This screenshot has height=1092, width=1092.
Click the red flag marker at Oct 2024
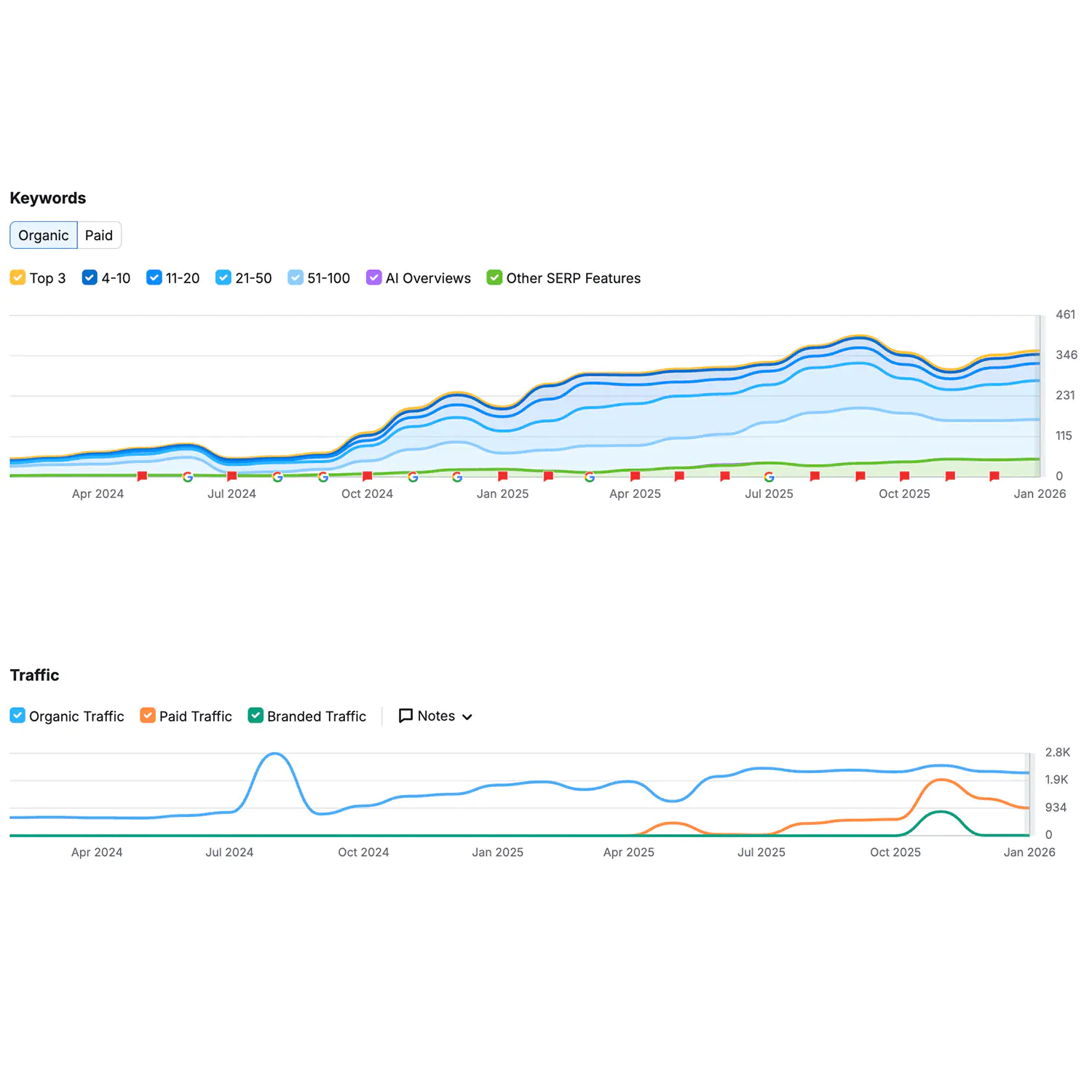click(x=367, y=476)
